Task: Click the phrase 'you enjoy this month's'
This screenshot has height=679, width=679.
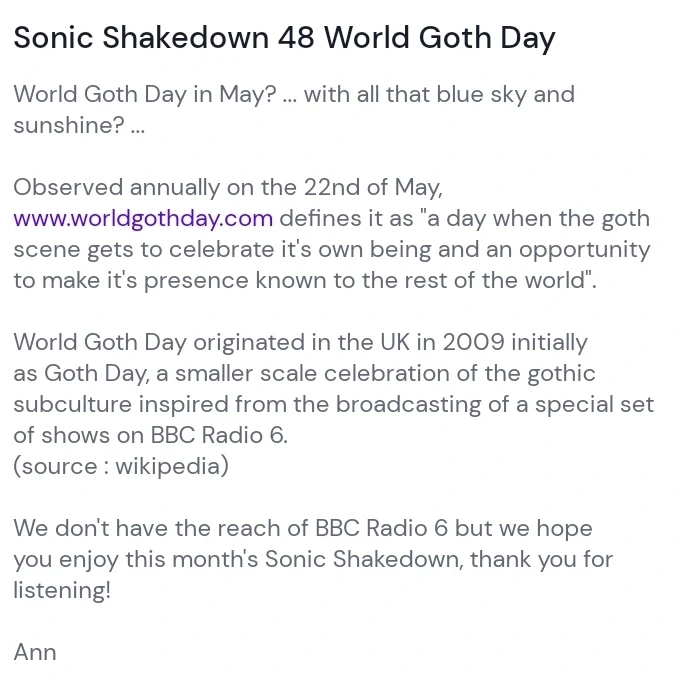Action: coord(136,559)
